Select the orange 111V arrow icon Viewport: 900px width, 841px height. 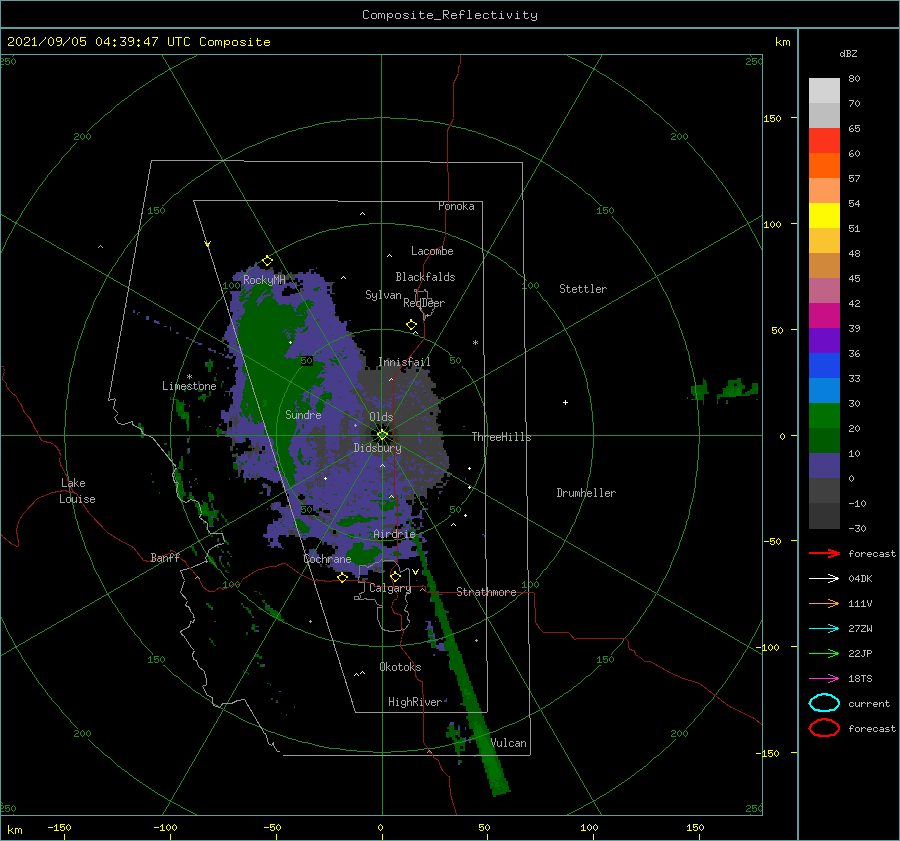[824, 603]
